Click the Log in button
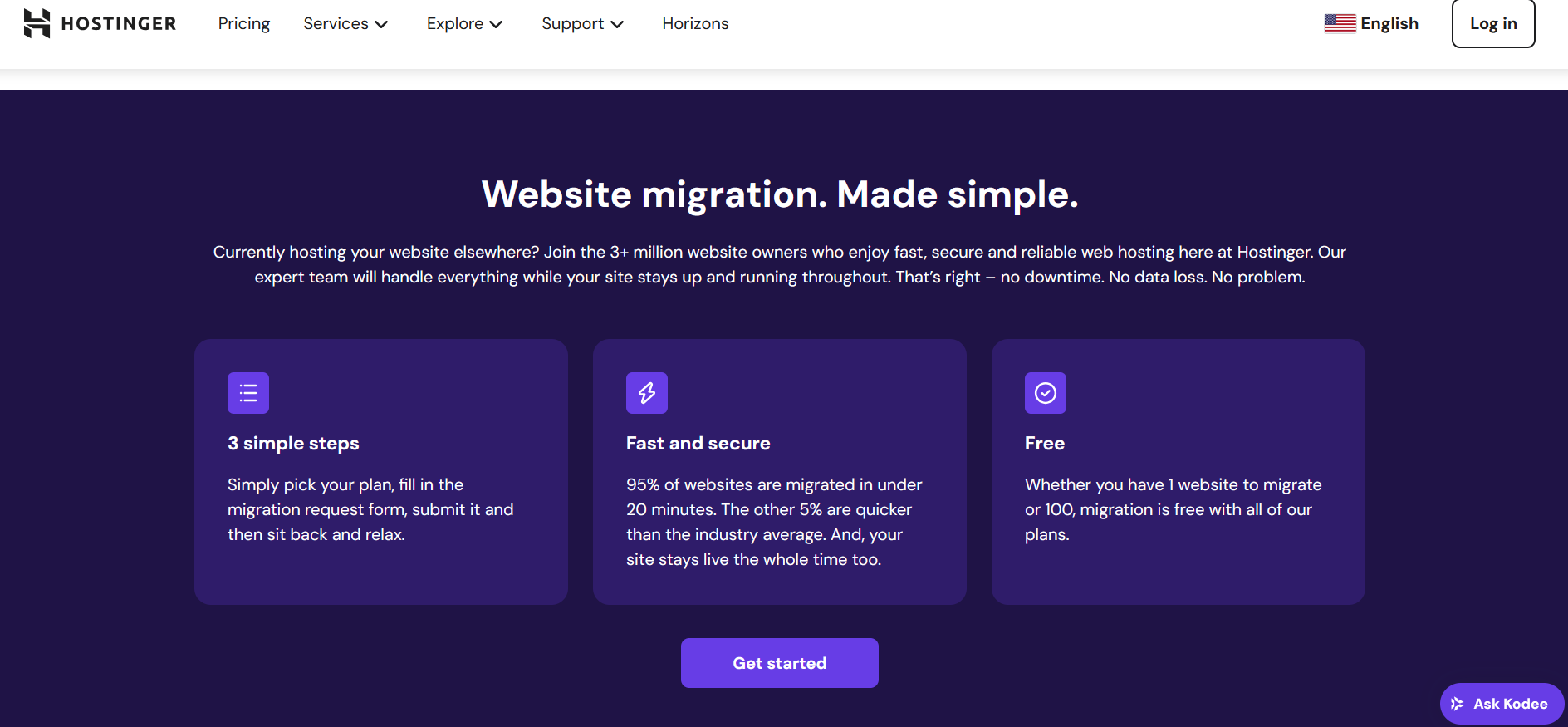Image resolution: width=1568 pixels, height=727 pixels. tap(1493, 23)
